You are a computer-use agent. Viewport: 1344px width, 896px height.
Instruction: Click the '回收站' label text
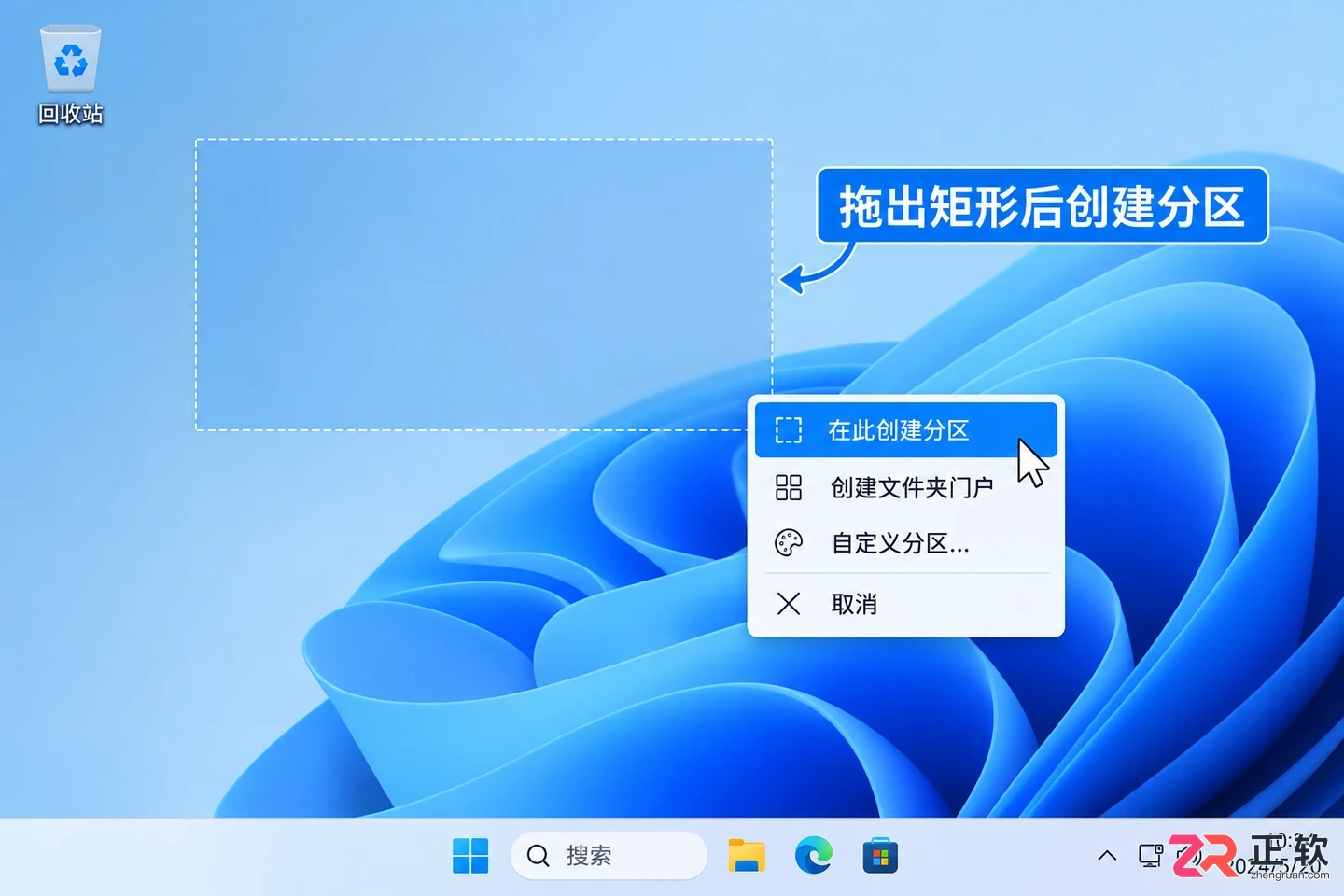pos(71,114)
